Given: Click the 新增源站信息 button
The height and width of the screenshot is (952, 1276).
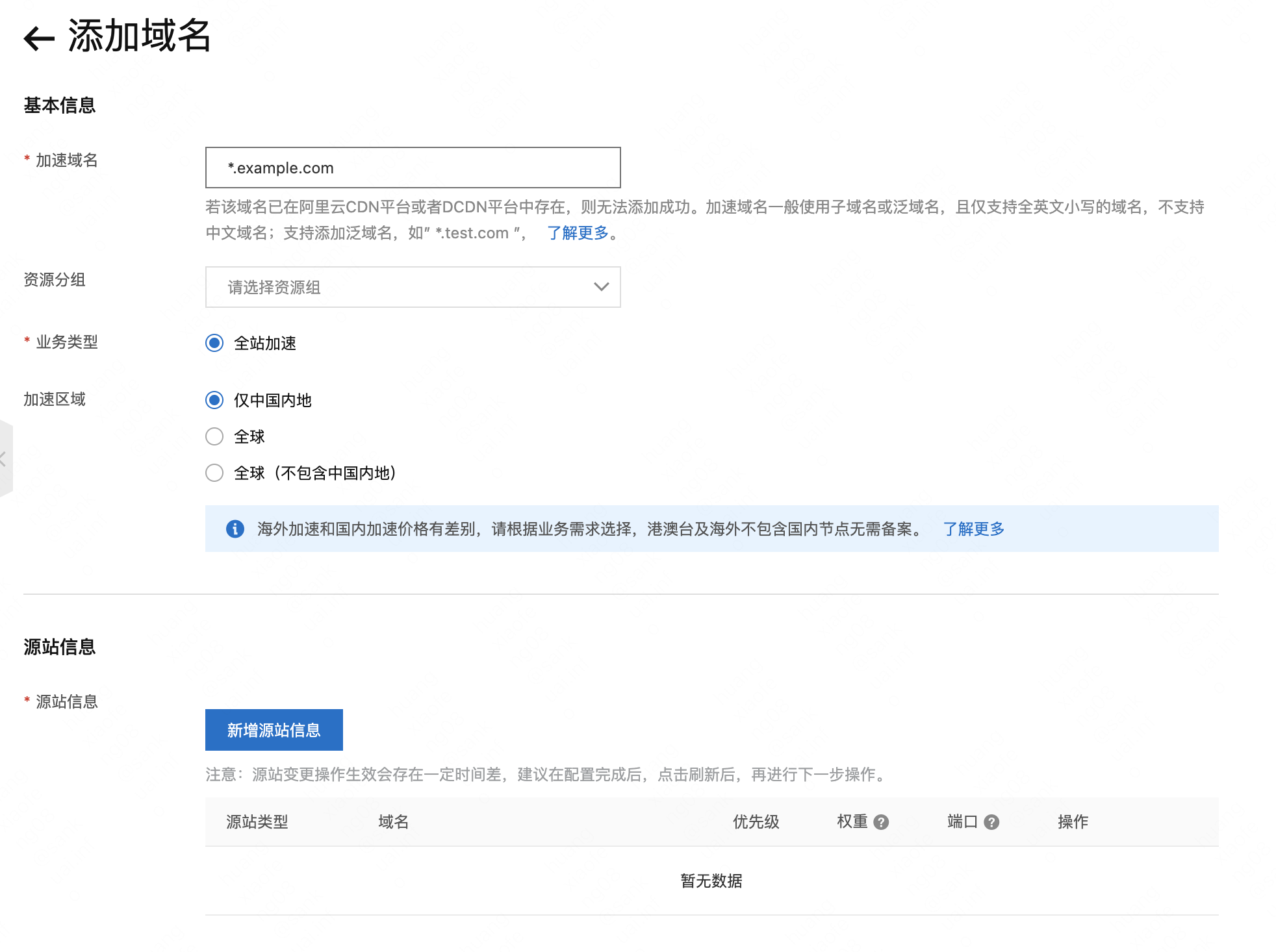Looking at the screenshot, I should [274, 730].
